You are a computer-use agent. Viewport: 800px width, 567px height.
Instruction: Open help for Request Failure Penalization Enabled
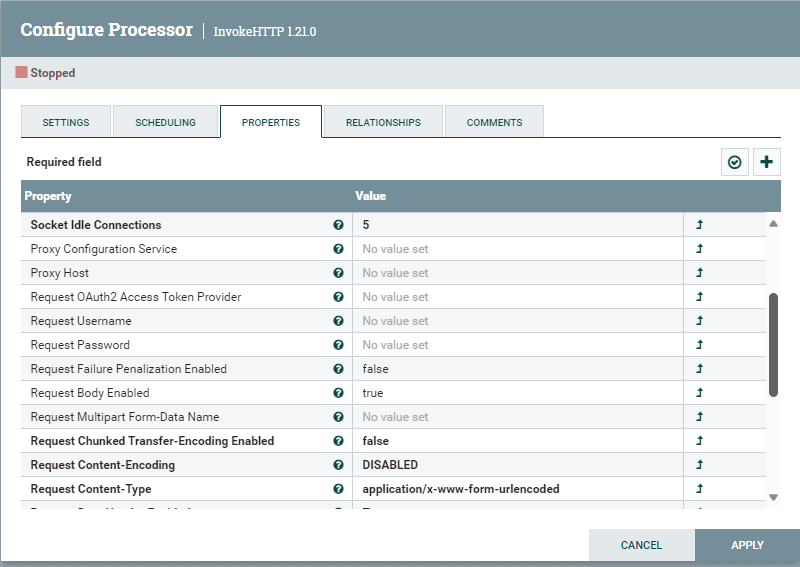[x=338, y=368]
